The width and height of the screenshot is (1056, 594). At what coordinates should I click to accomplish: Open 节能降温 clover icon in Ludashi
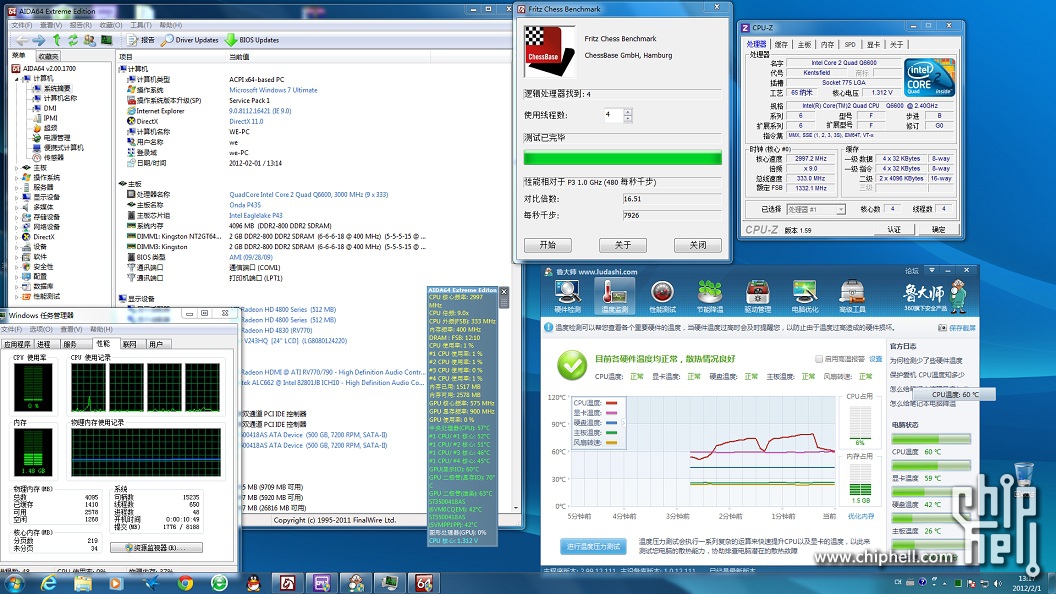(710, 296)
